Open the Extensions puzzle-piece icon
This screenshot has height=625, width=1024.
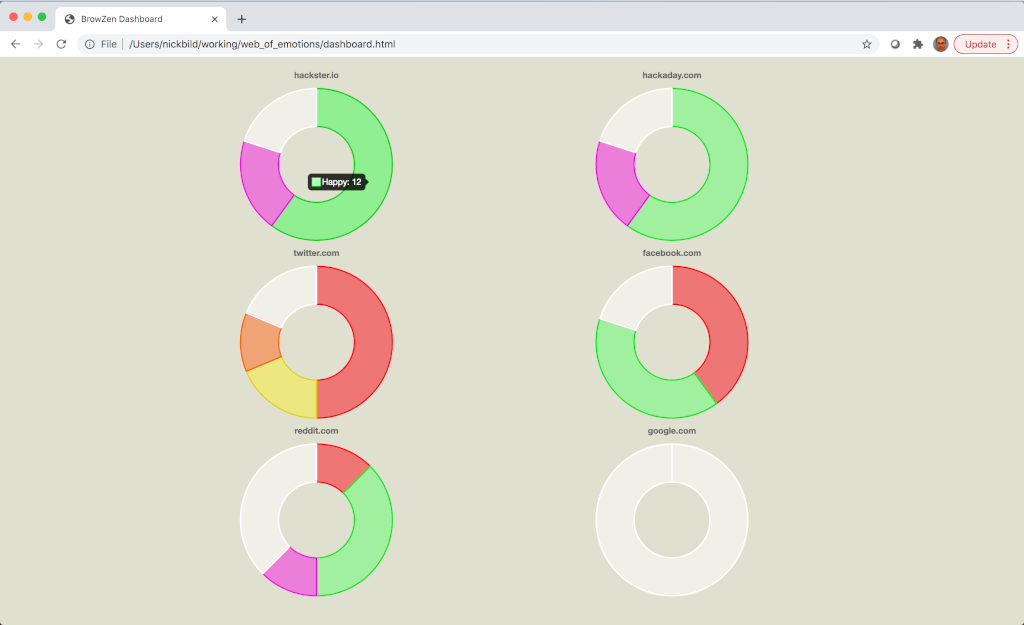[x=918, y=44]
